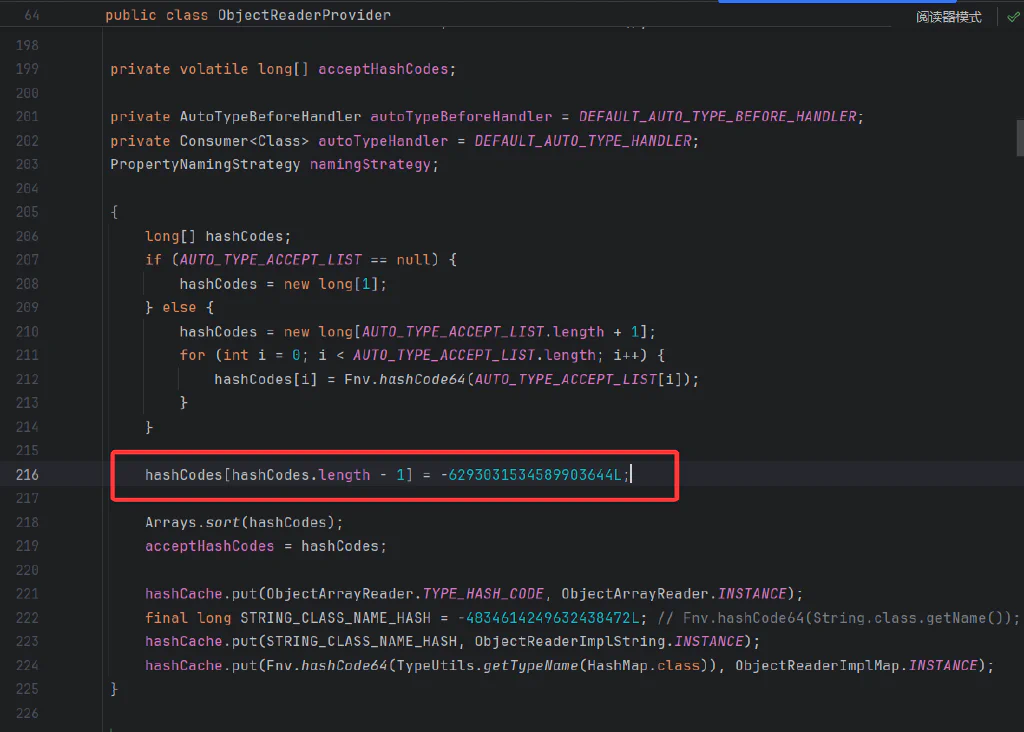
Task: Click the acceptHashCodes field on line 199
Action: pyautogui.click(x=383, y=69)
